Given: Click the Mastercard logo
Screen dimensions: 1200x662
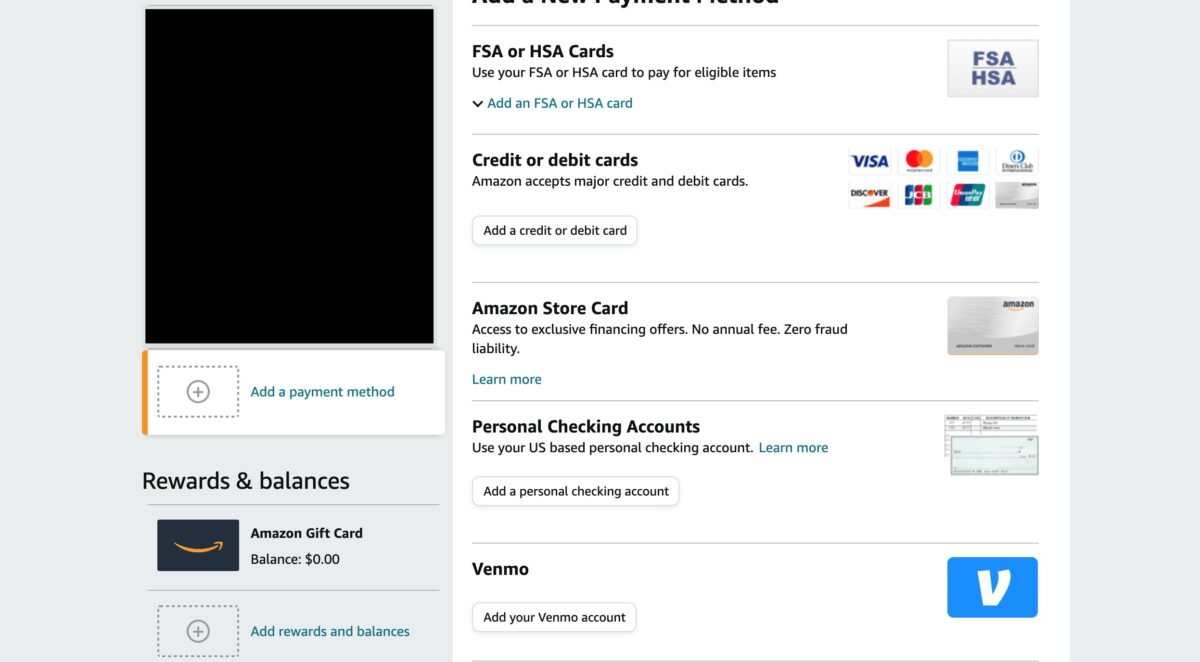Looking at the screenshot, I should point(918,161).
